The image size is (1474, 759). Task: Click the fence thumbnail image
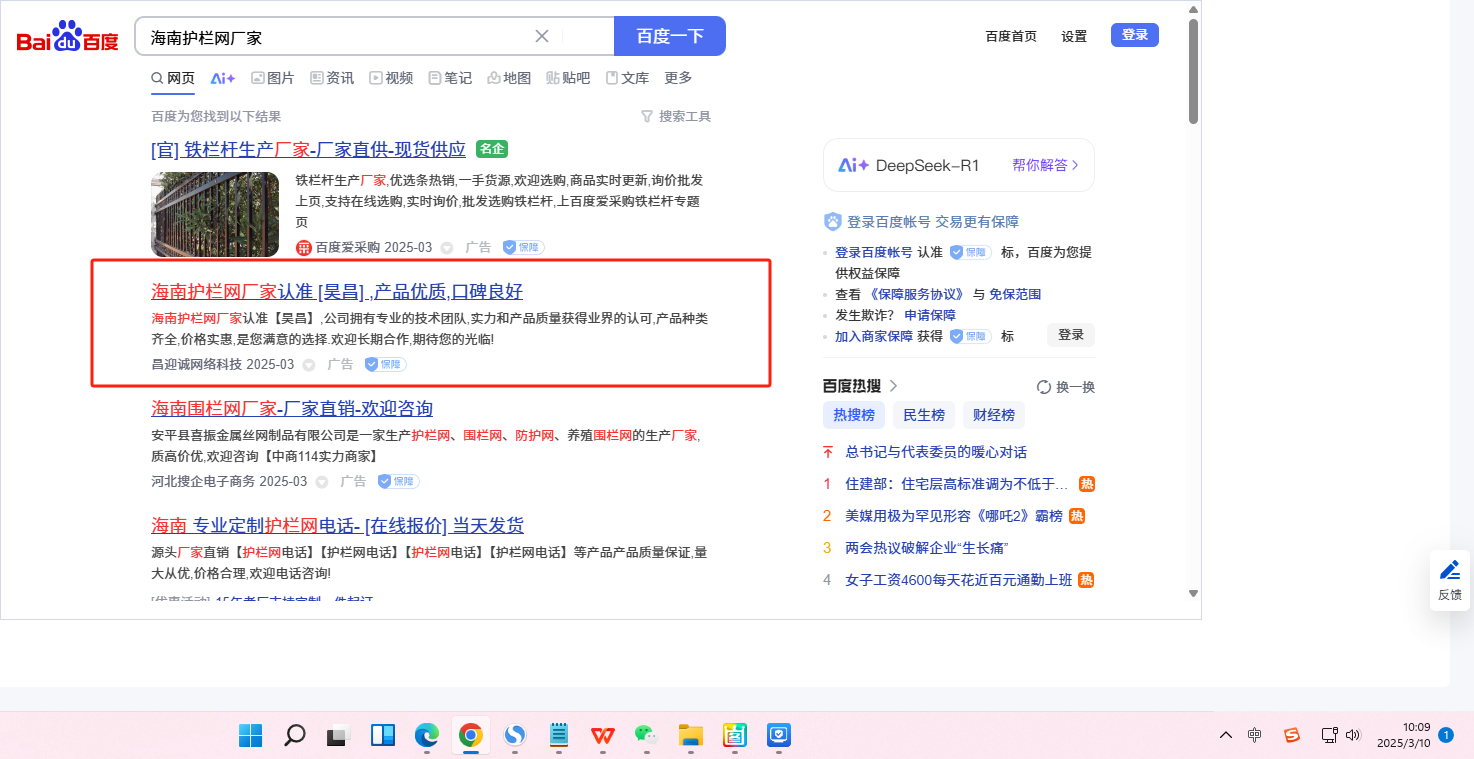(x=215, y=214)
